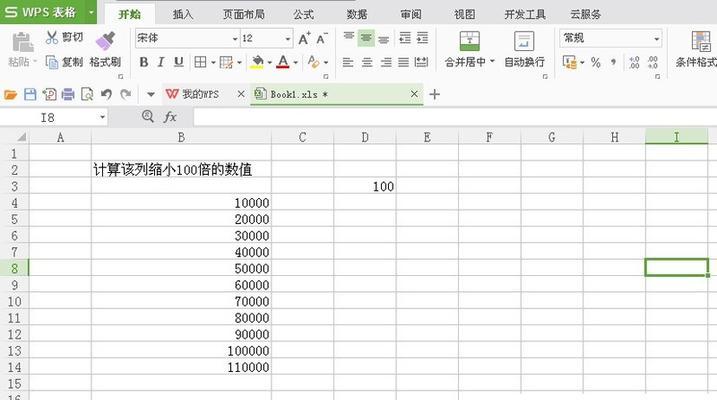717x400 pixels.
Task: Toggle Bold formatting
Action: [144, 62]
